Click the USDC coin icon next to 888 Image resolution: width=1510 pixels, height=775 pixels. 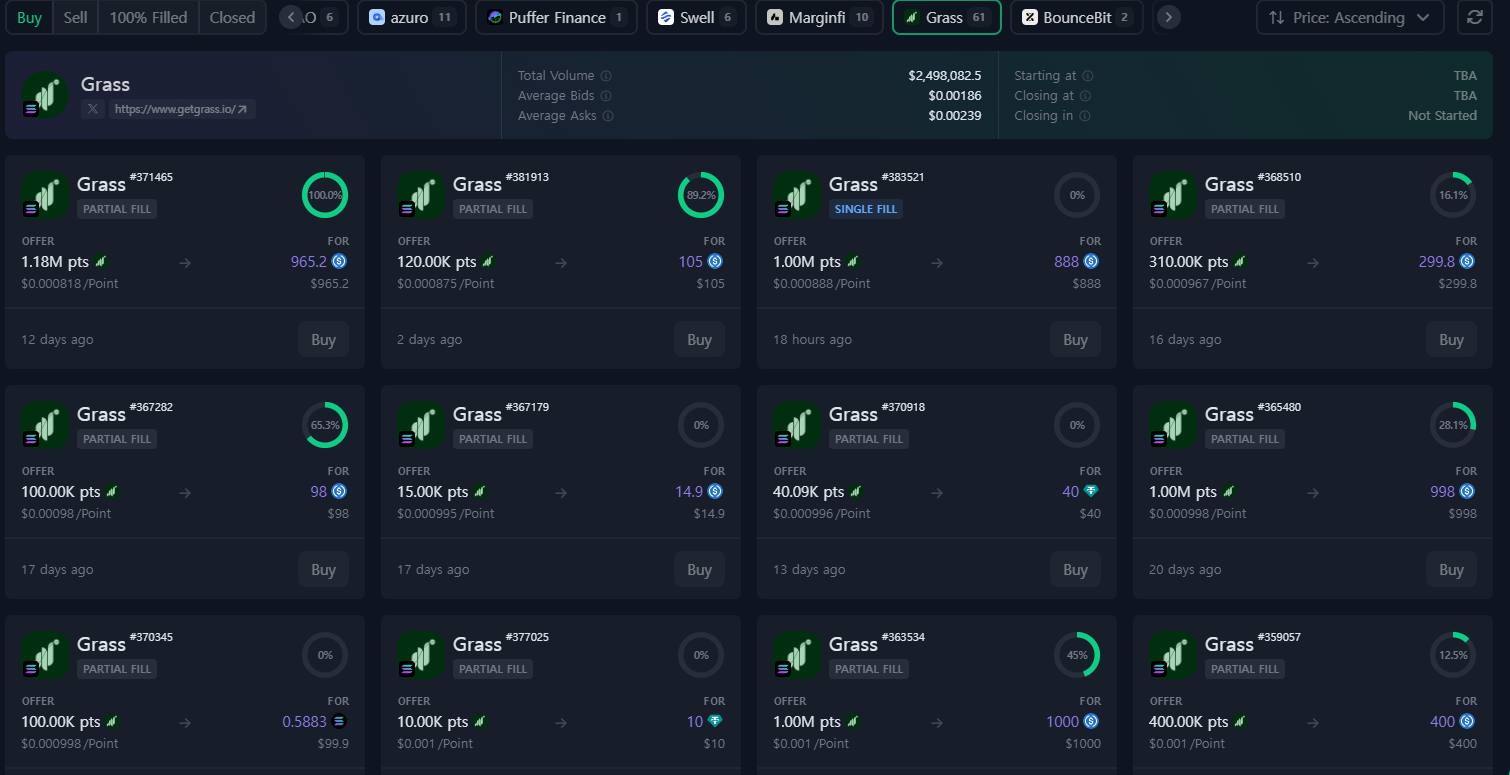click(x=1091, y=262)
